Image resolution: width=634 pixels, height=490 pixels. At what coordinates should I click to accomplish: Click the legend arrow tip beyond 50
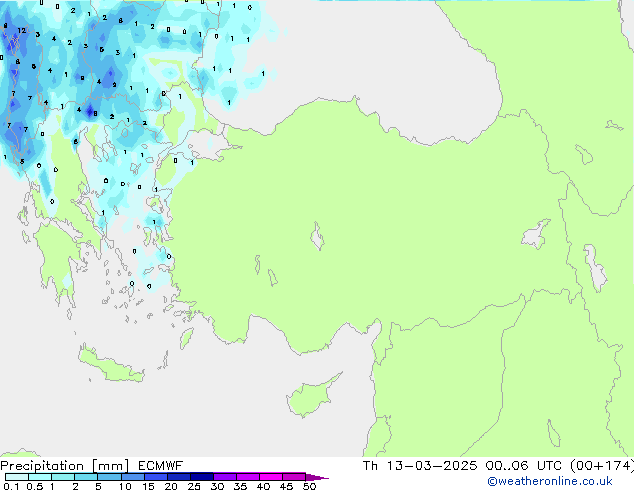[317, 477]
